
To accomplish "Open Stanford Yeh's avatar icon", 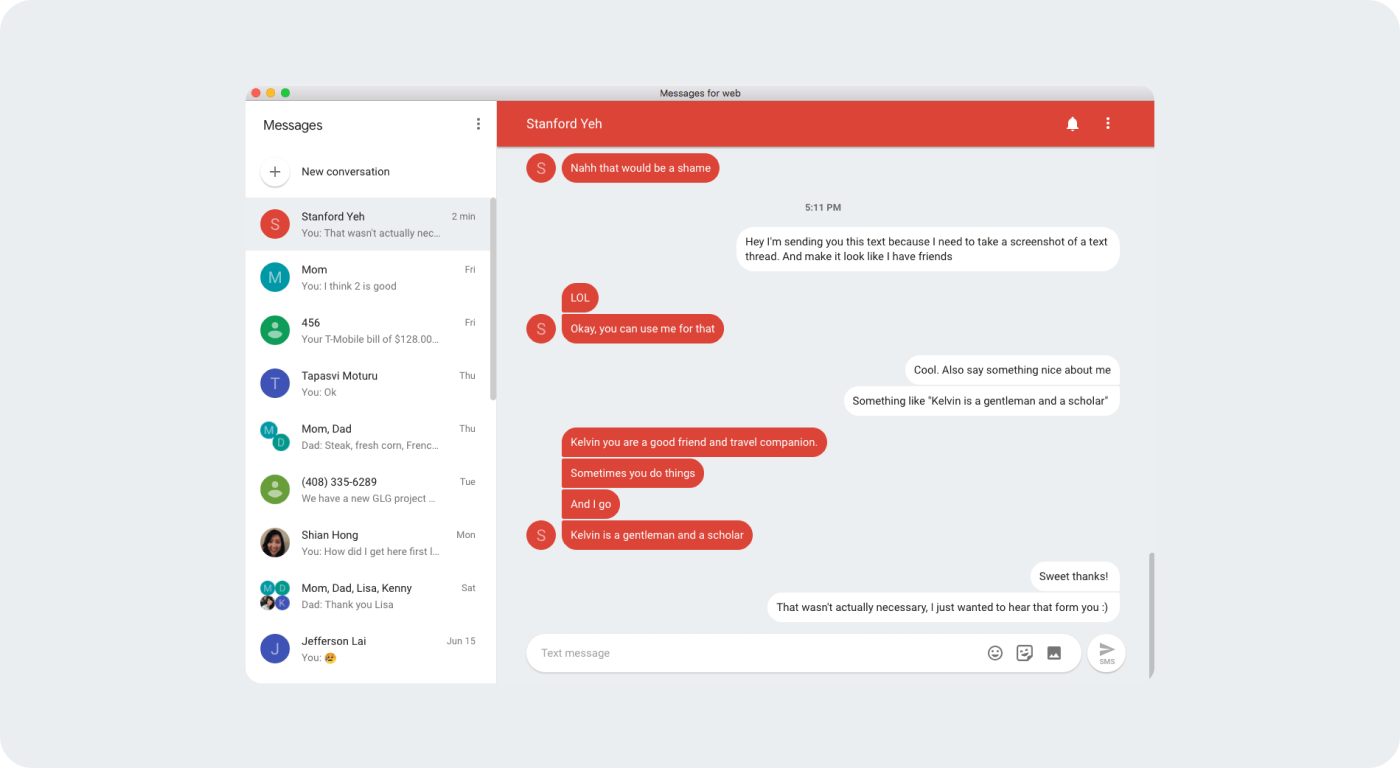I will click(x=275, y=223).
